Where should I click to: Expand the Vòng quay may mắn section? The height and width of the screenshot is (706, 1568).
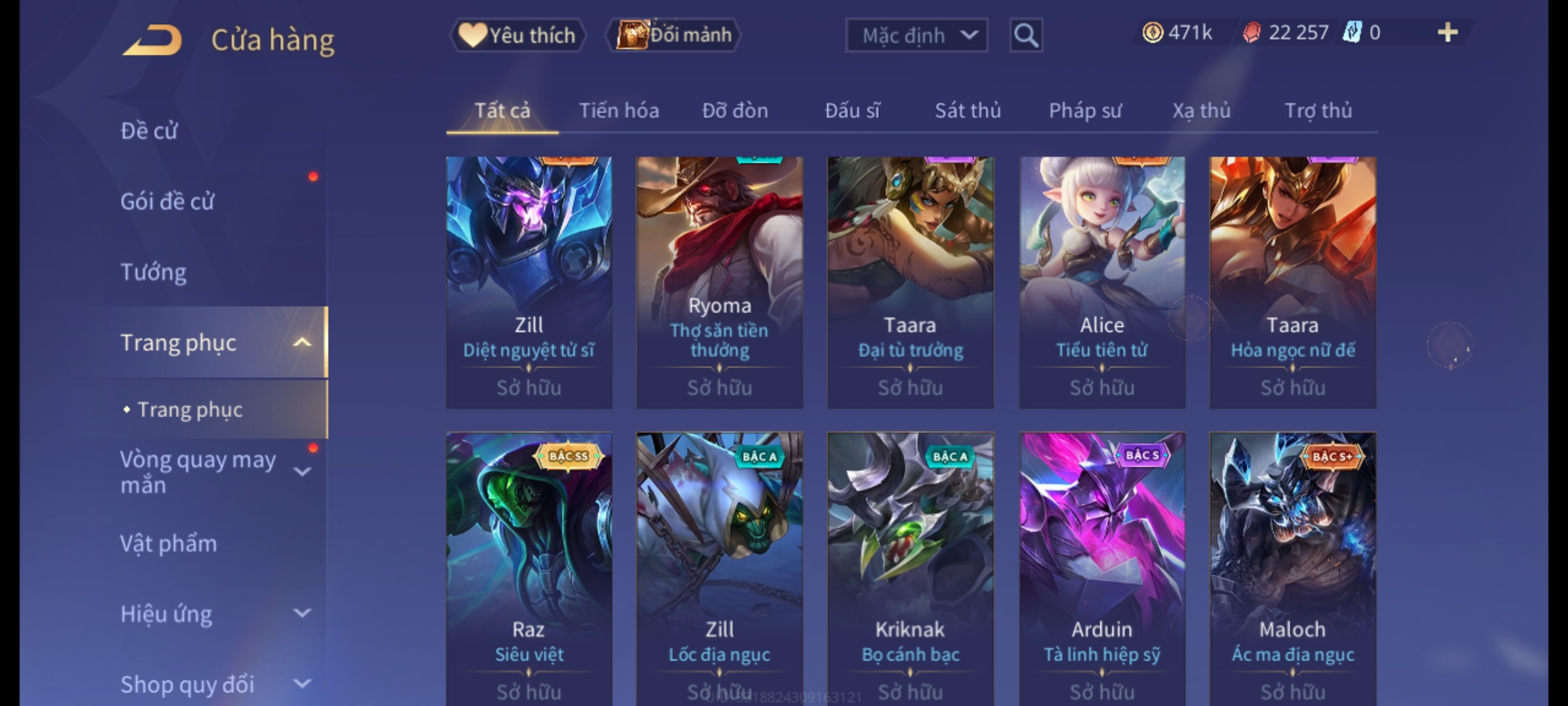coord(302,471)
